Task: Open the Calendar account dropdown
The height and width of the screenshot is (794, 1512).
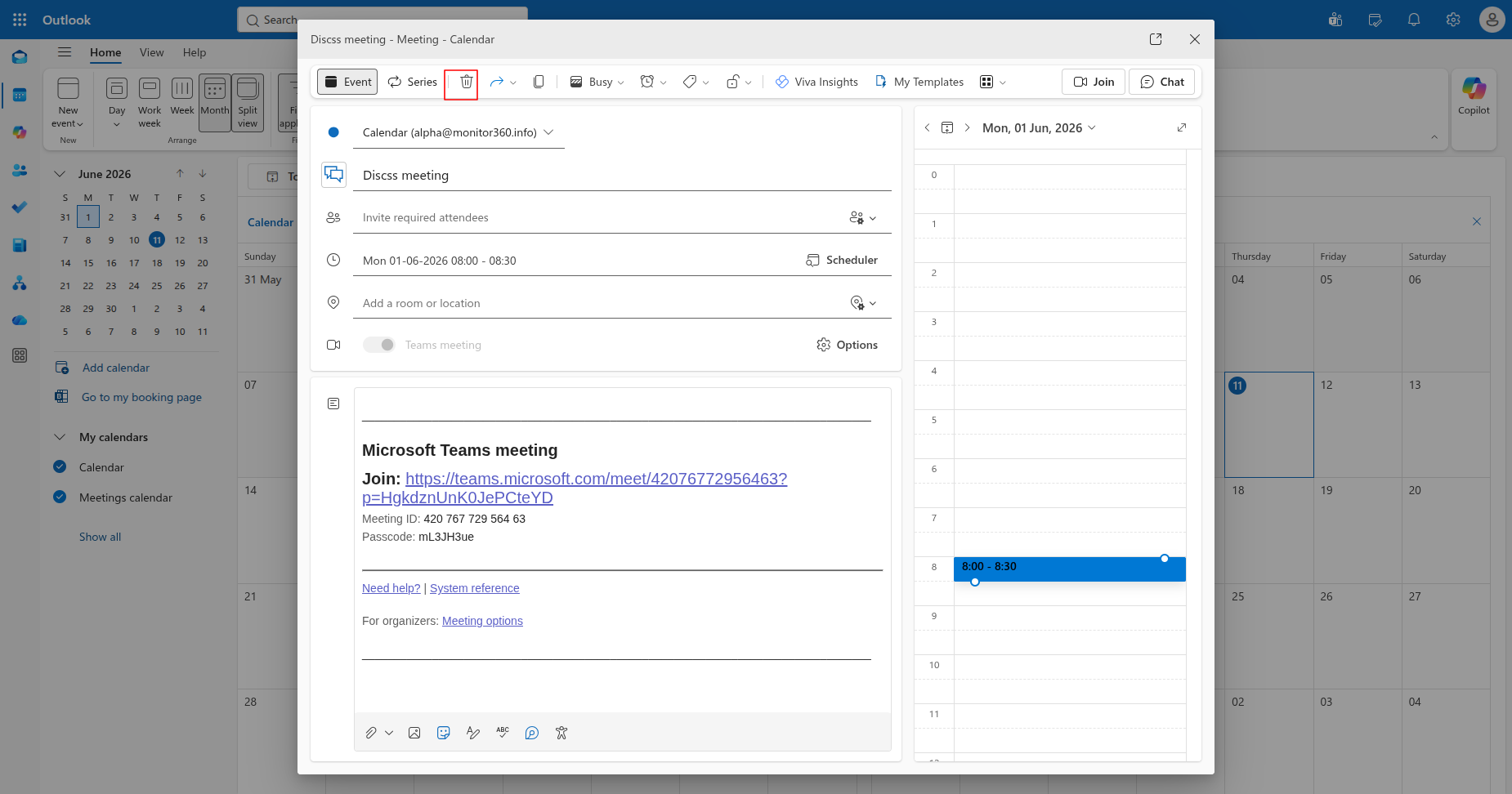Action: pos(459,132)
